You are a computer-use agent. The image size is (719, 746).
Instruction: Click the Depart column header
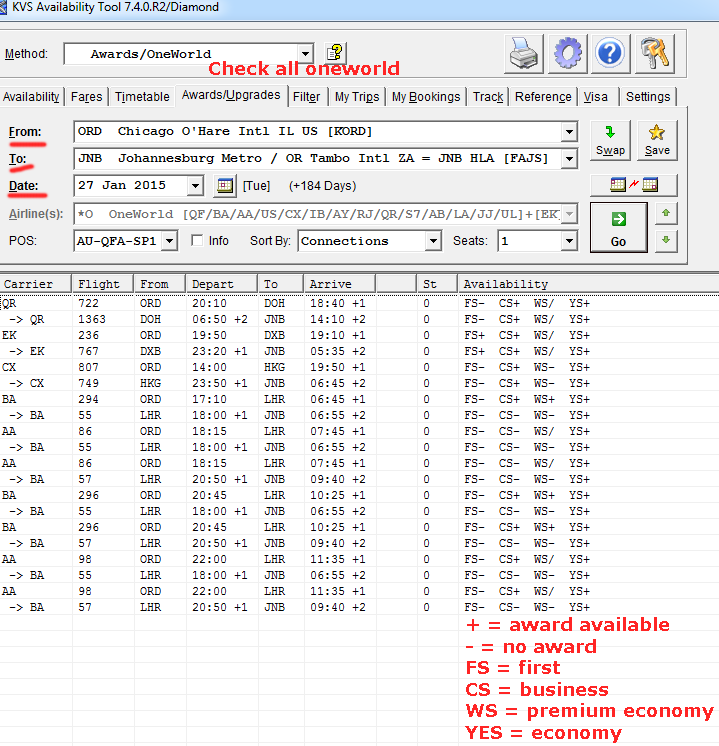[222, 284]
